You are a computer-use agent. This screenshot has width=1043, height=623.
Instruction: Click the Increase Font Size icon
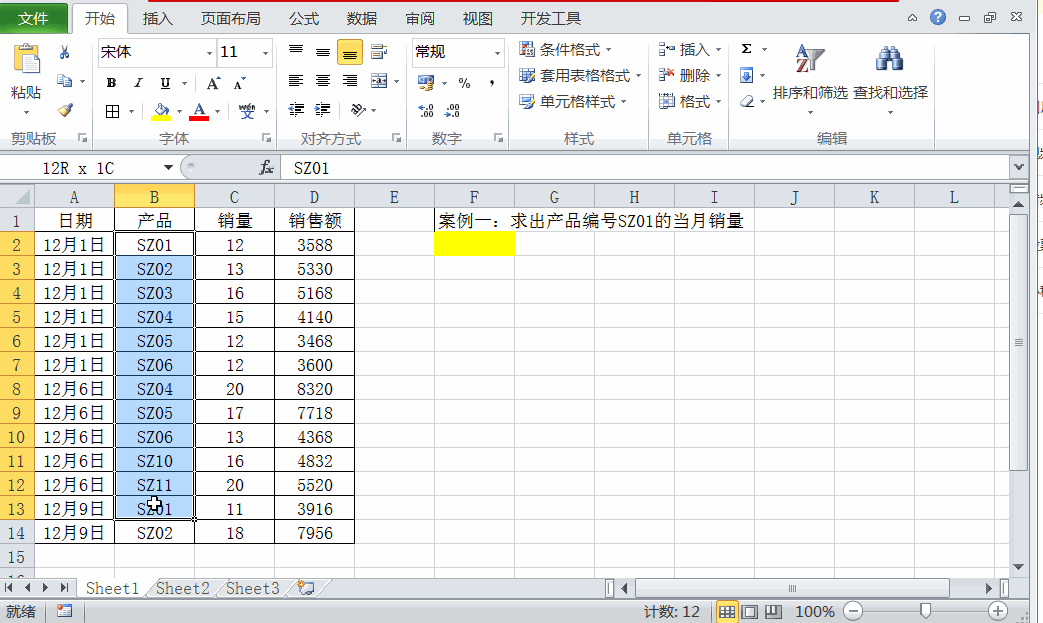(x=213, y=83)
